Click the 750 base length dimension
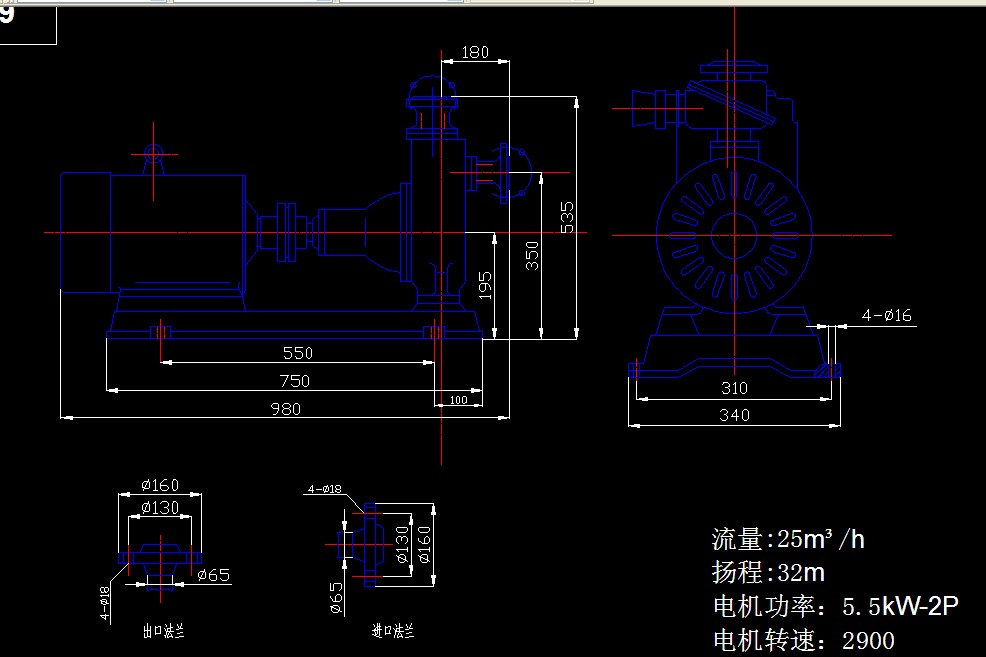This screenshot has height=657, width=986. point(295,381)
